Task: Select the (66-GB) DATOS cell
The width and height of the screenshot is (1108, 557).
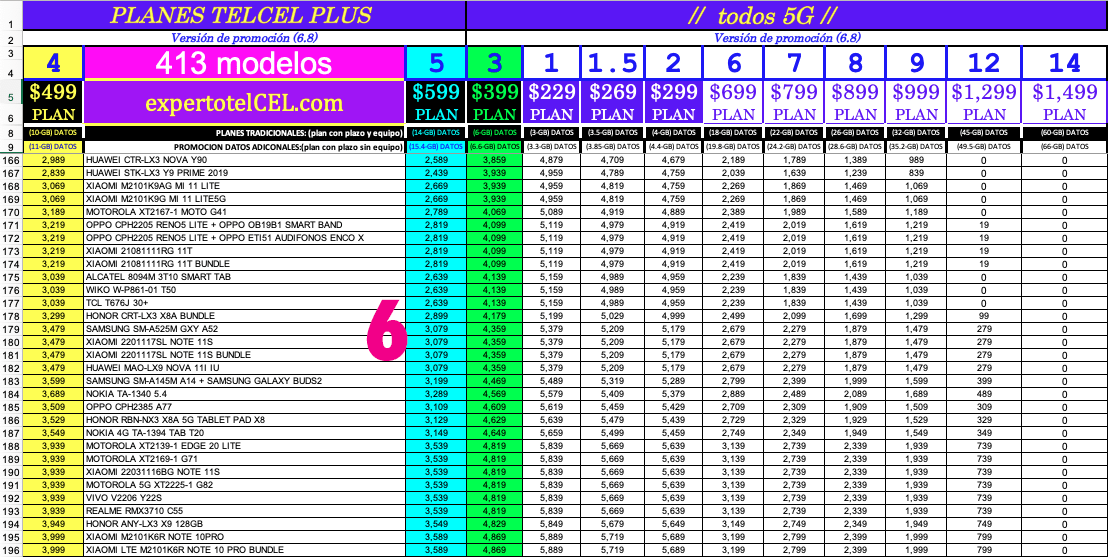Action: (1065, 146)
